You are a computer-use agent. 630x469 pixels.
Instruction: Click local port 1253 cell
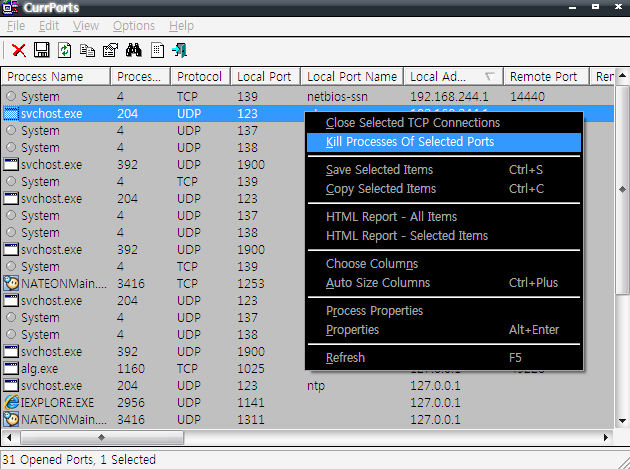pos(251,283)
